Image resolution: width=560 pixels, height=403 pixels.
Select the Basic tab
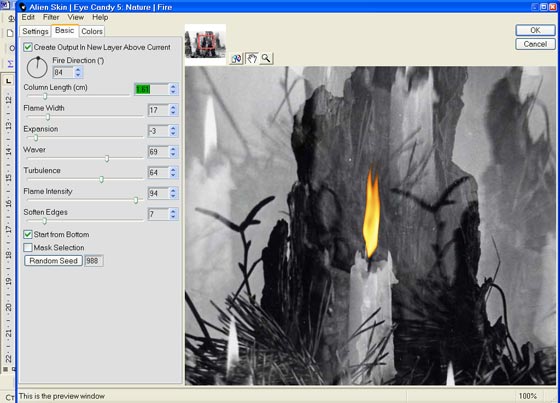[x=65, y=30]
